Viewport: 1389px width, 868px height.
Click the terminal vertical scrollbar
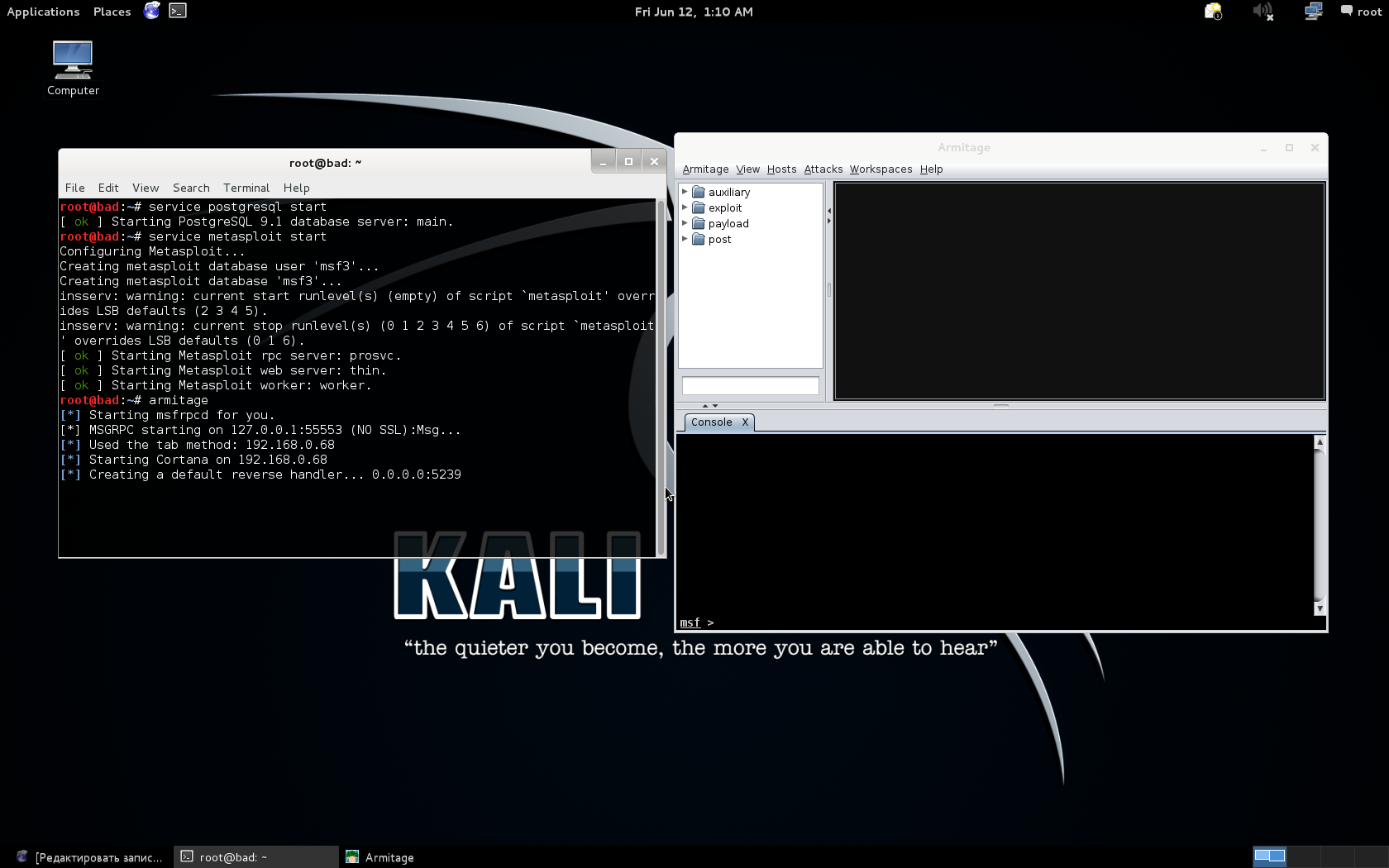[661, 376]
